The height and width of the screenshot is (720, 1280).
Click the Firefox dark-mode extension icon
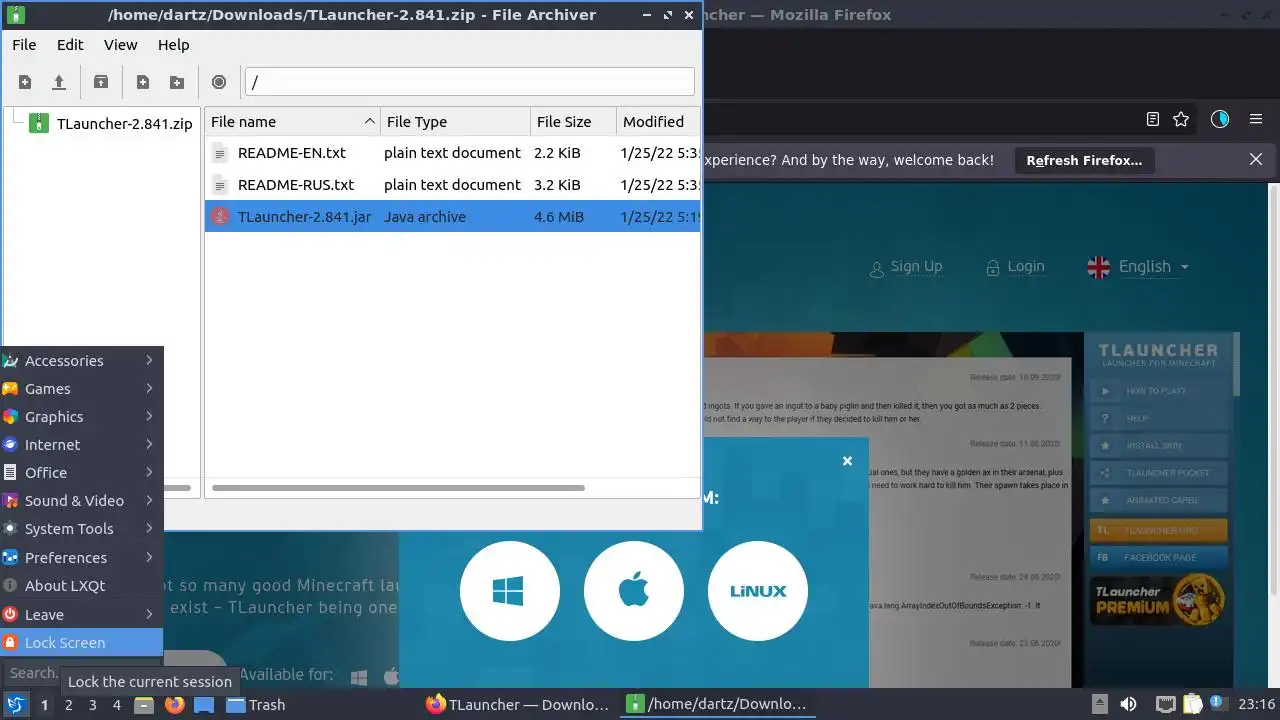[1220, 119]
